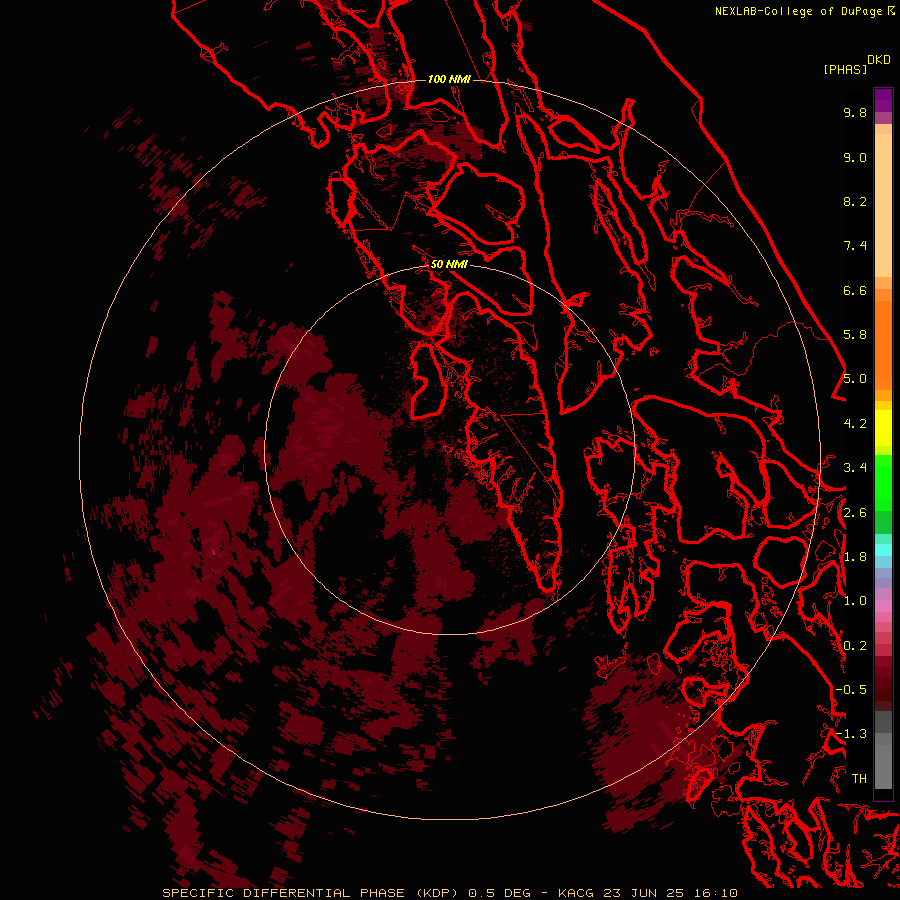Click the 9.0 value on color scale
The width and height of the screenshot is (900, 900).
(855, 157)
